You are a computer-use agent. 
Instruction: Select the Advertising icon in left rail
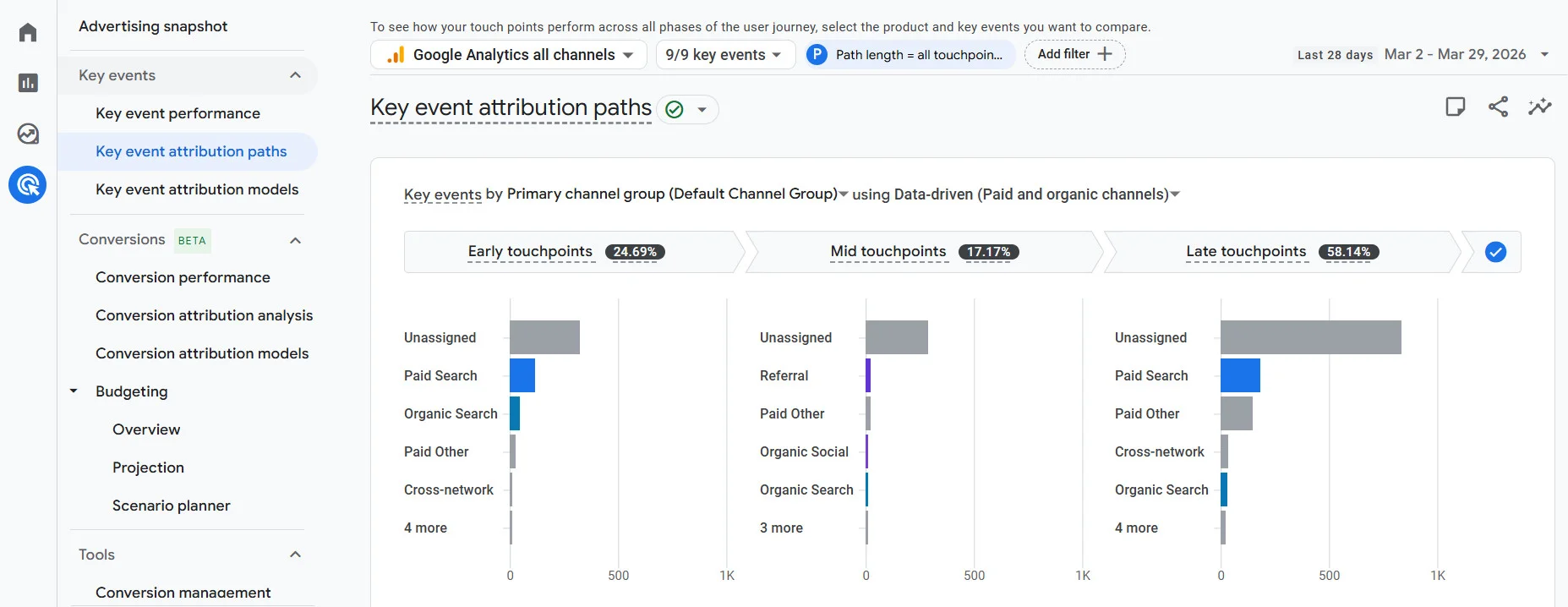[28, 184]
